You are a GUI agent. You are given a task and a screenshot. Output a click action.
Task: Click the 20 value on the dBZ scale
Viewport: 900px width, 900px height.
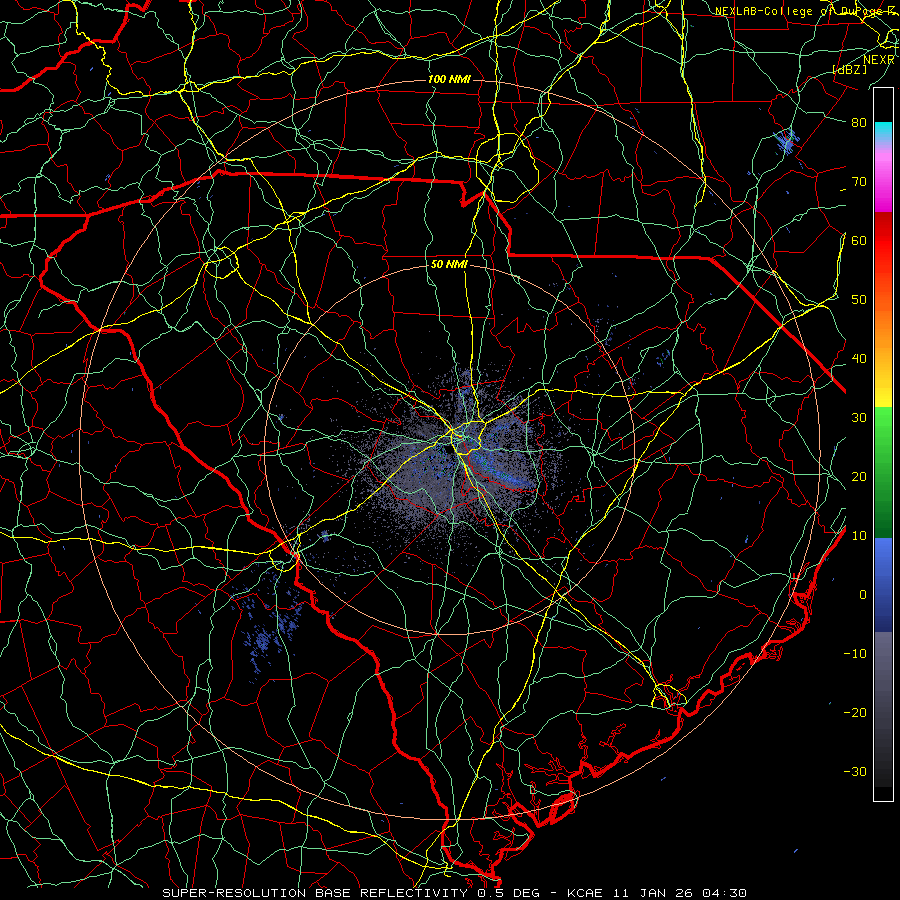pyautogui.click(x=859, y=476)
